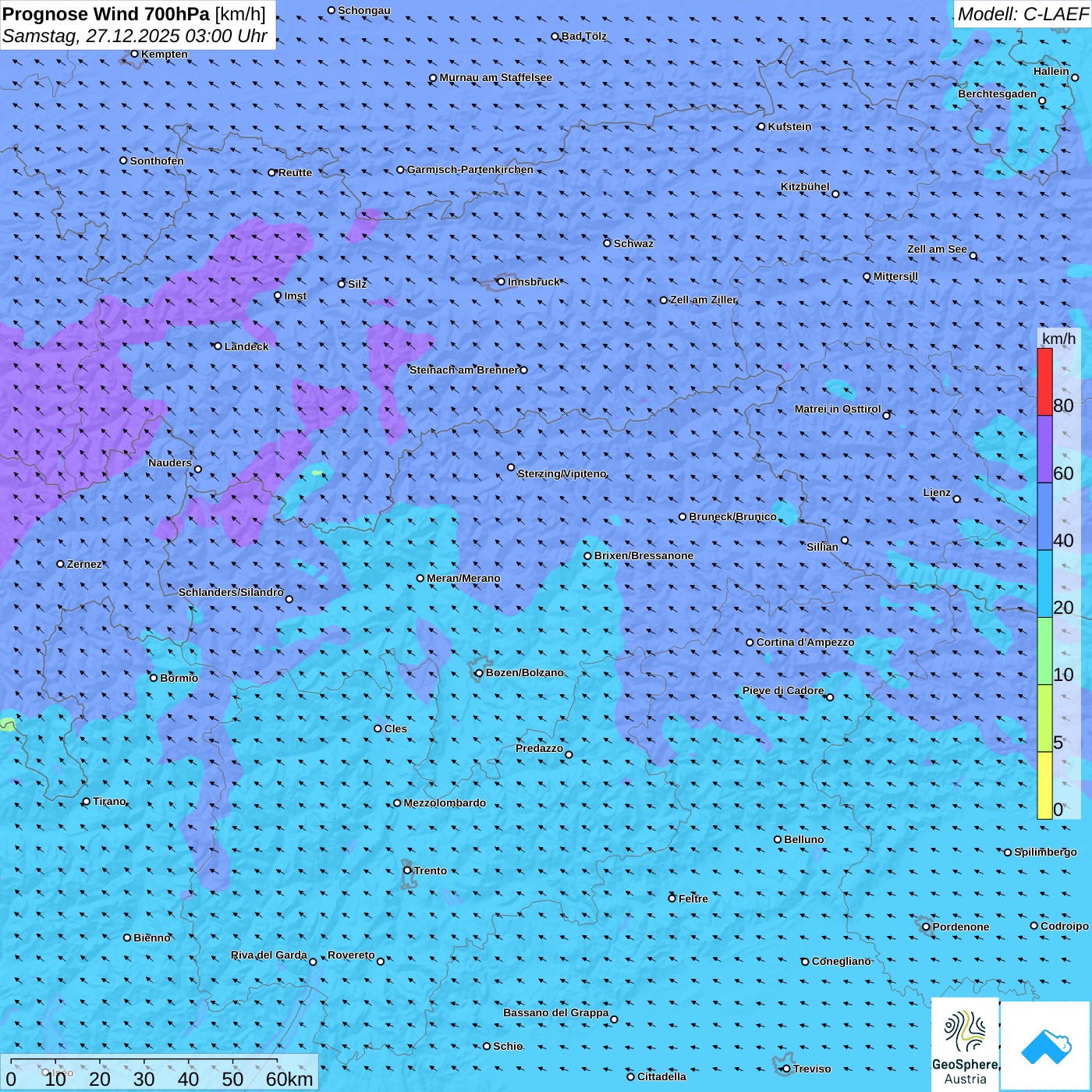The height and width of the screenshot is (1092, 1092).
Task: Click the 'Sterzing/Vipiteno' label
Action: (x=562, y=473)
